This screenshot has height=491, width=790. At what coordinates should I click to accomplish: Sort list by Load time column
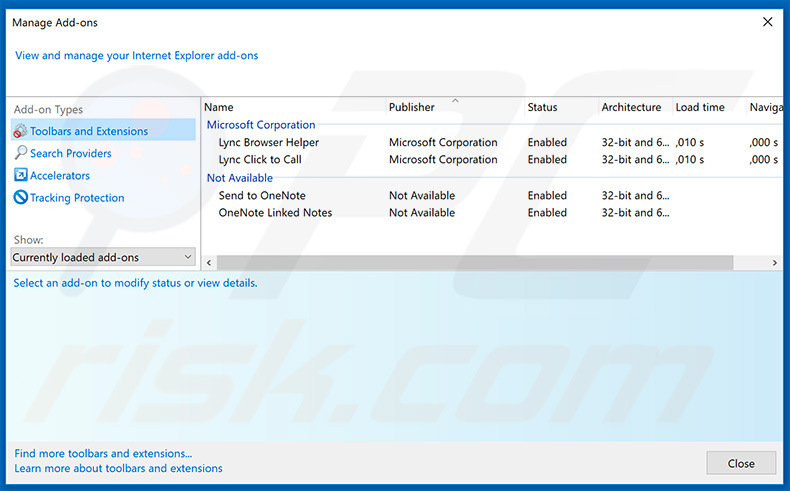point(700,107)
